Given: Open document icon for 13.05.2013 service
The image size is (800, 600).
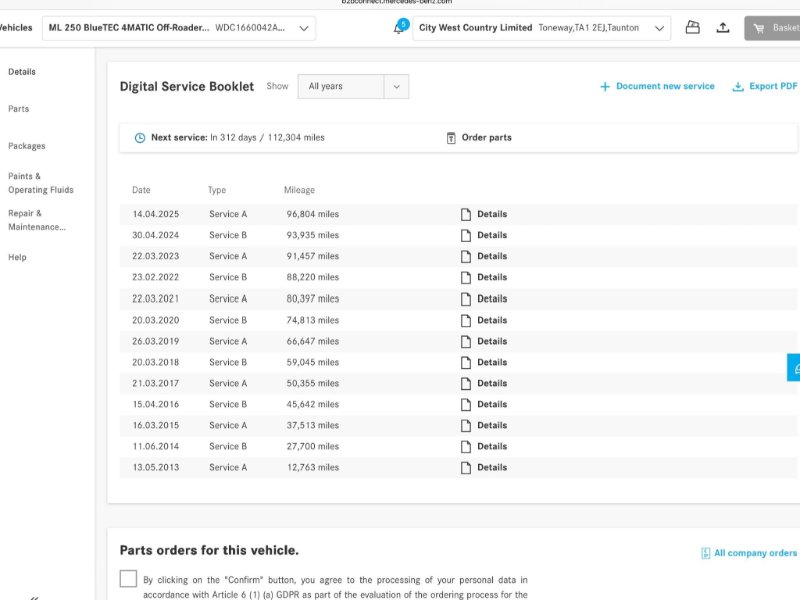Looking at the screenshot, I should [x=466, y=467].
